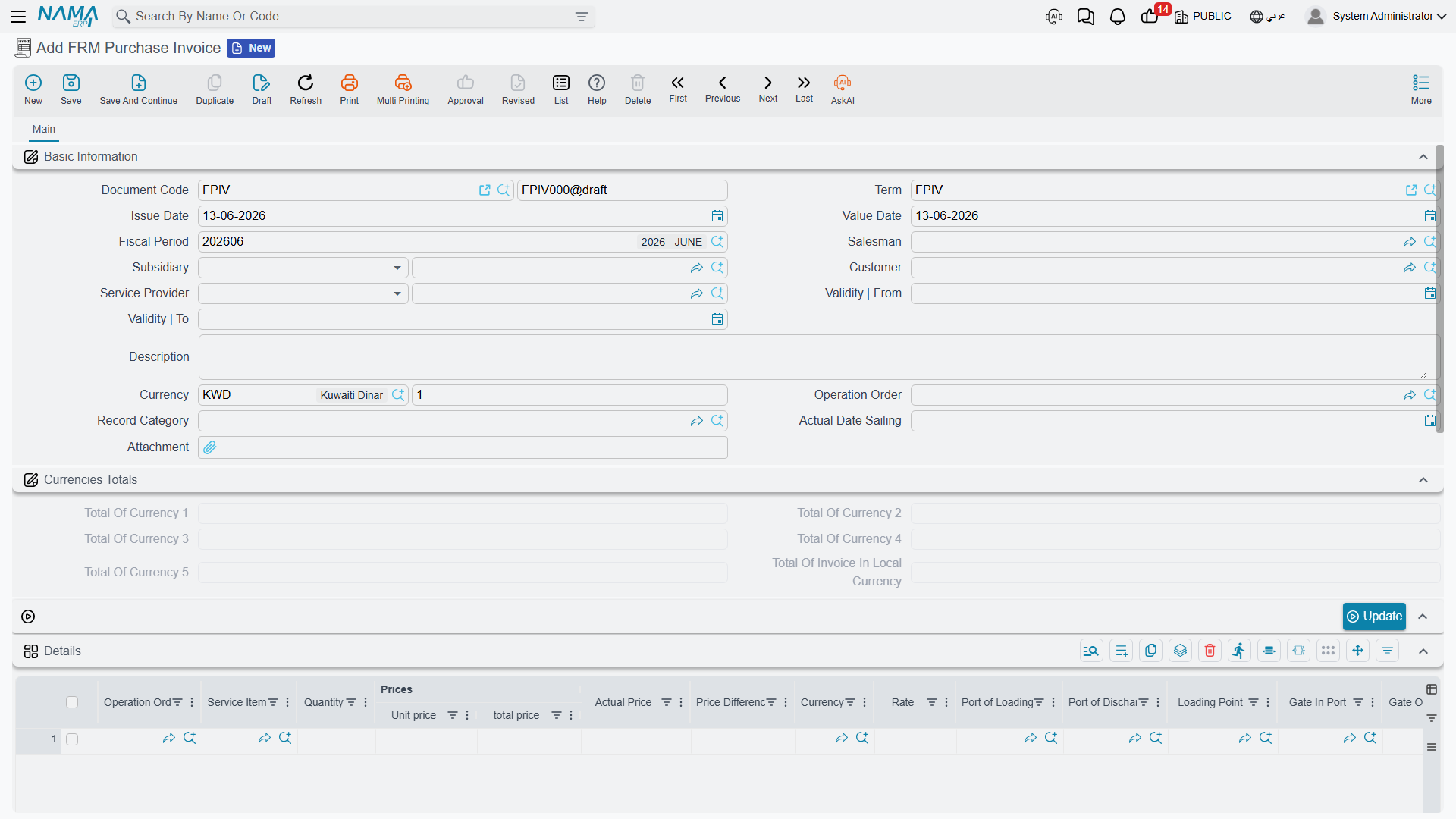The height and width of the screenshot is (819, 1456).
Task: Open Value Date calendar picker
Action: point(1430,216)
